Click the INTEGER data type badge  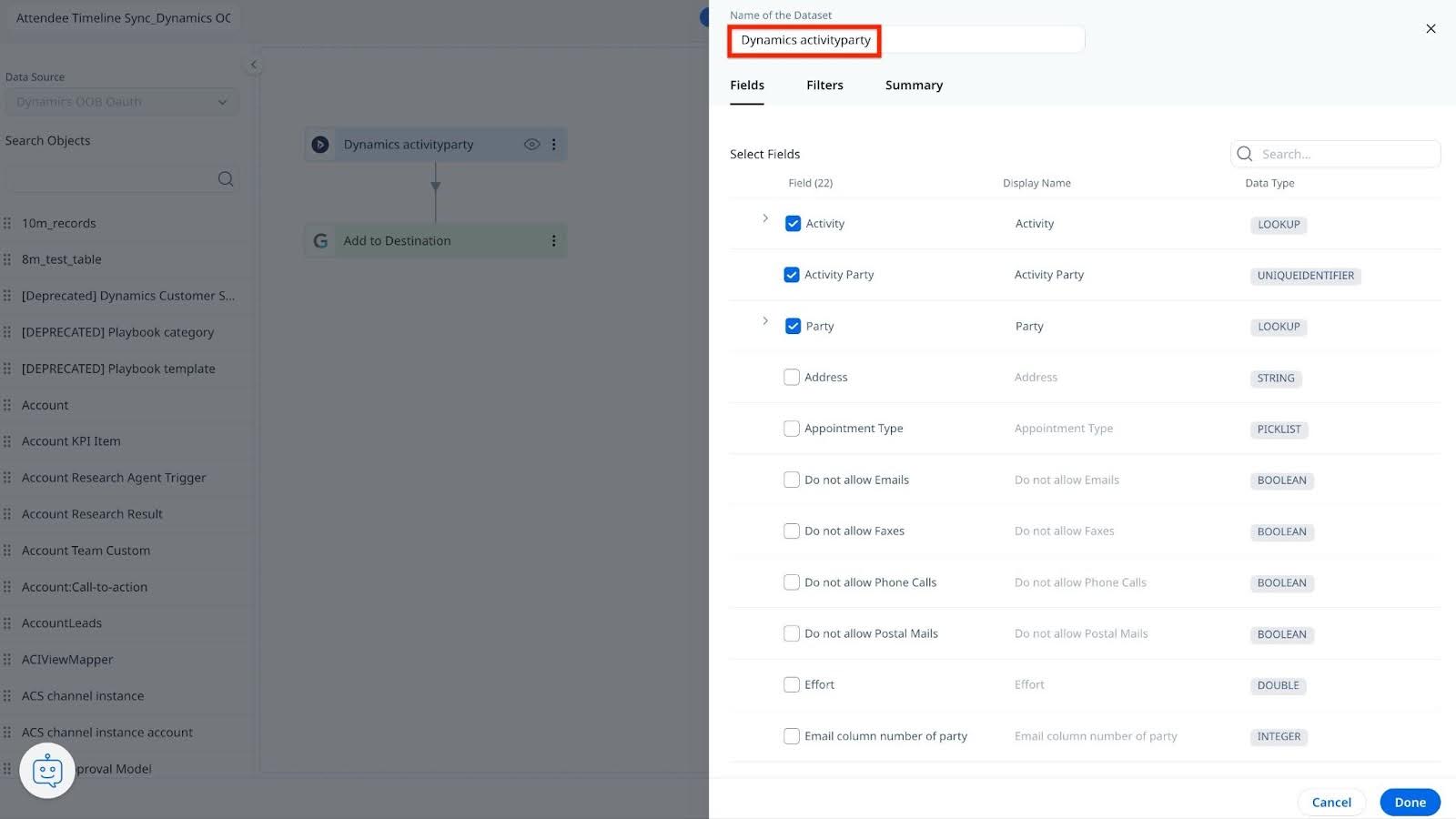click(x=1279, y=737)
